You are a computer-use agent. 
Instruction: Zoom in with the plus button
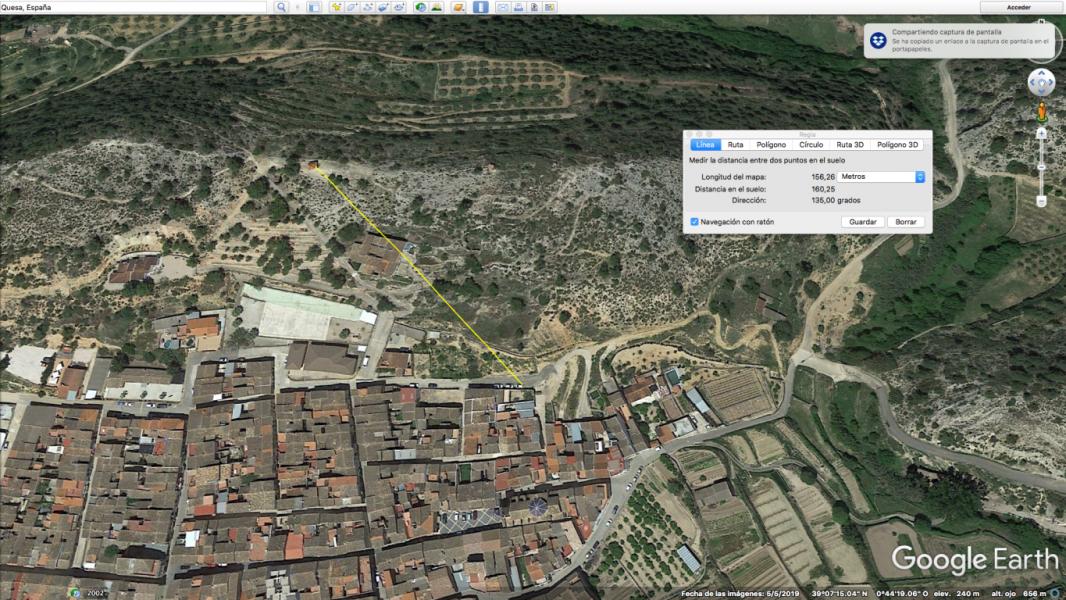pyautogui.click(x=1041, y=133)
